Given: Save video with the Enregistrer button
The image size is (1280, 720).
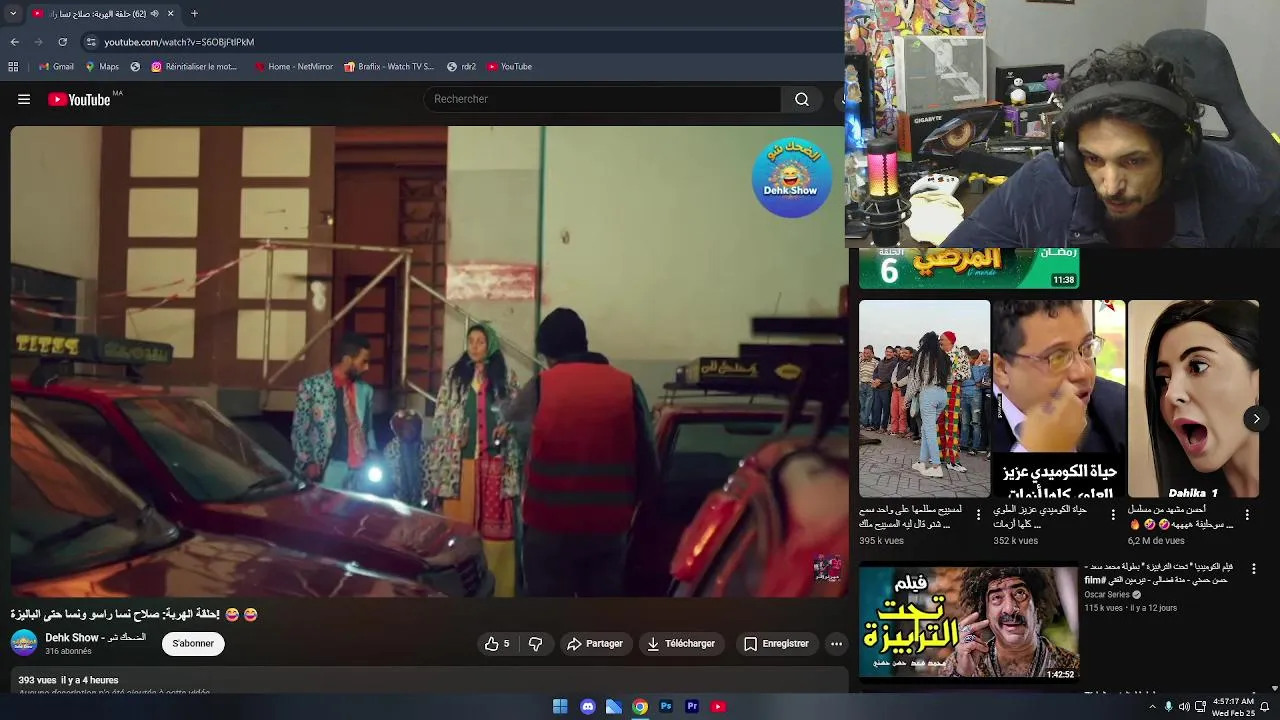Looking at the screenshot, I should pyautogui.click(x=776, y=644).
